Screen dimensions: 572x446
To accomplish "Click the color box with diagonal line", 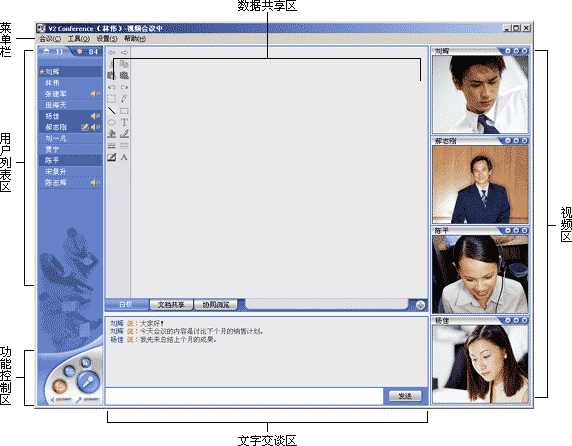I will [x=112, y=158].
